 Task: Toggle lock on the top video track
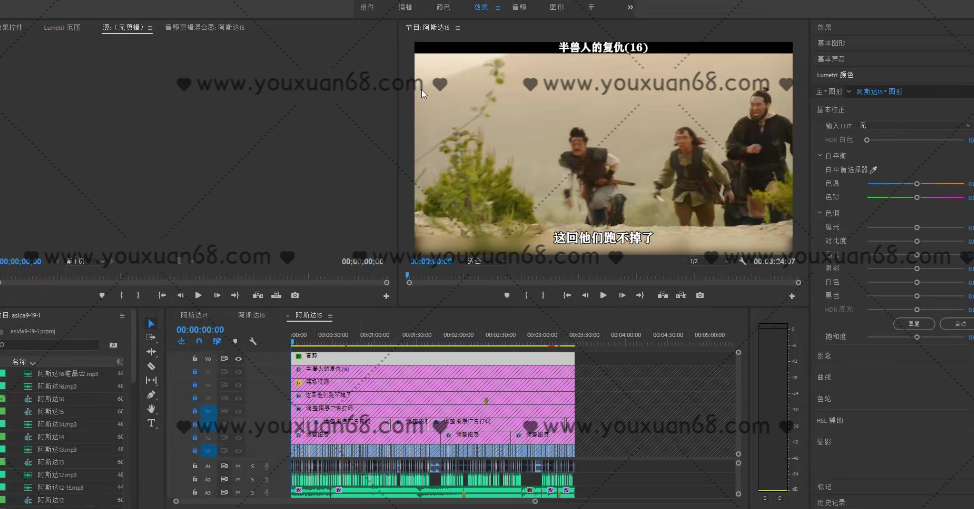(194, 359)
